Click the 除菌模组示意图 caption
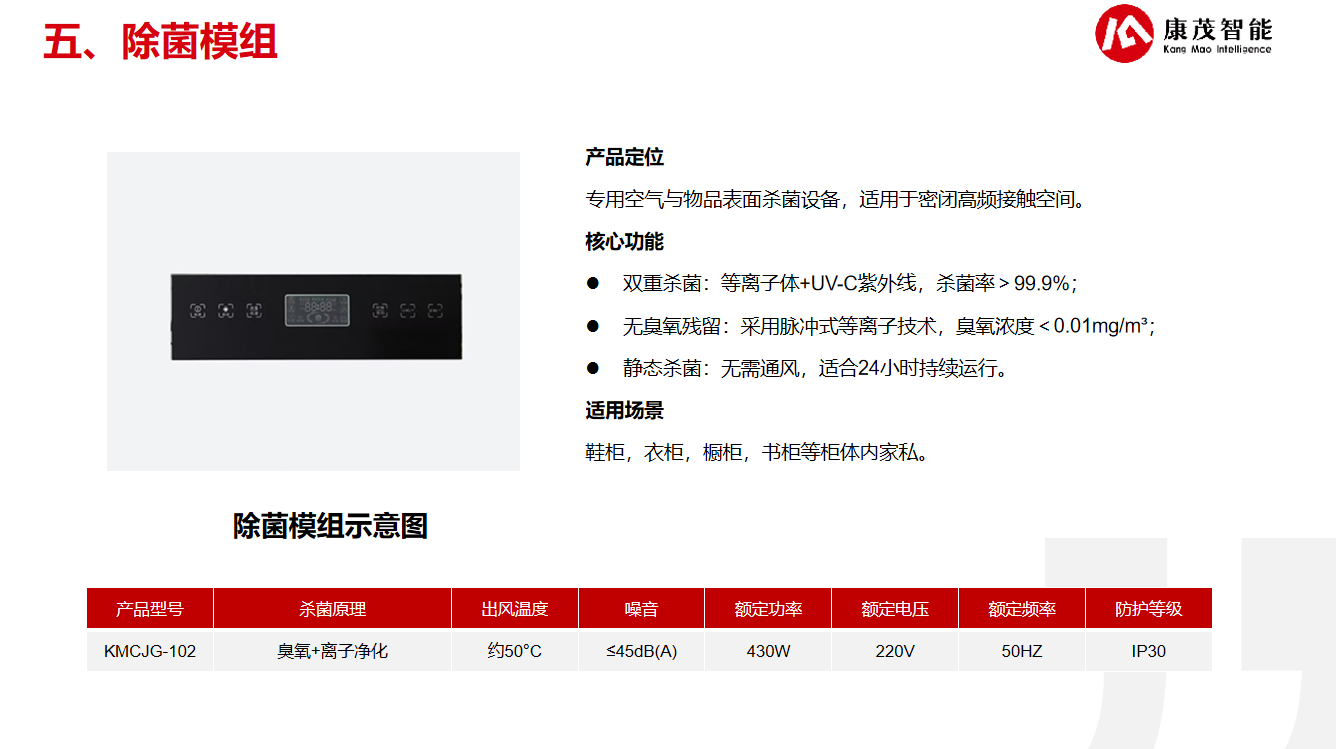Viewport: 1336px width, 749px height. [330, 526]
